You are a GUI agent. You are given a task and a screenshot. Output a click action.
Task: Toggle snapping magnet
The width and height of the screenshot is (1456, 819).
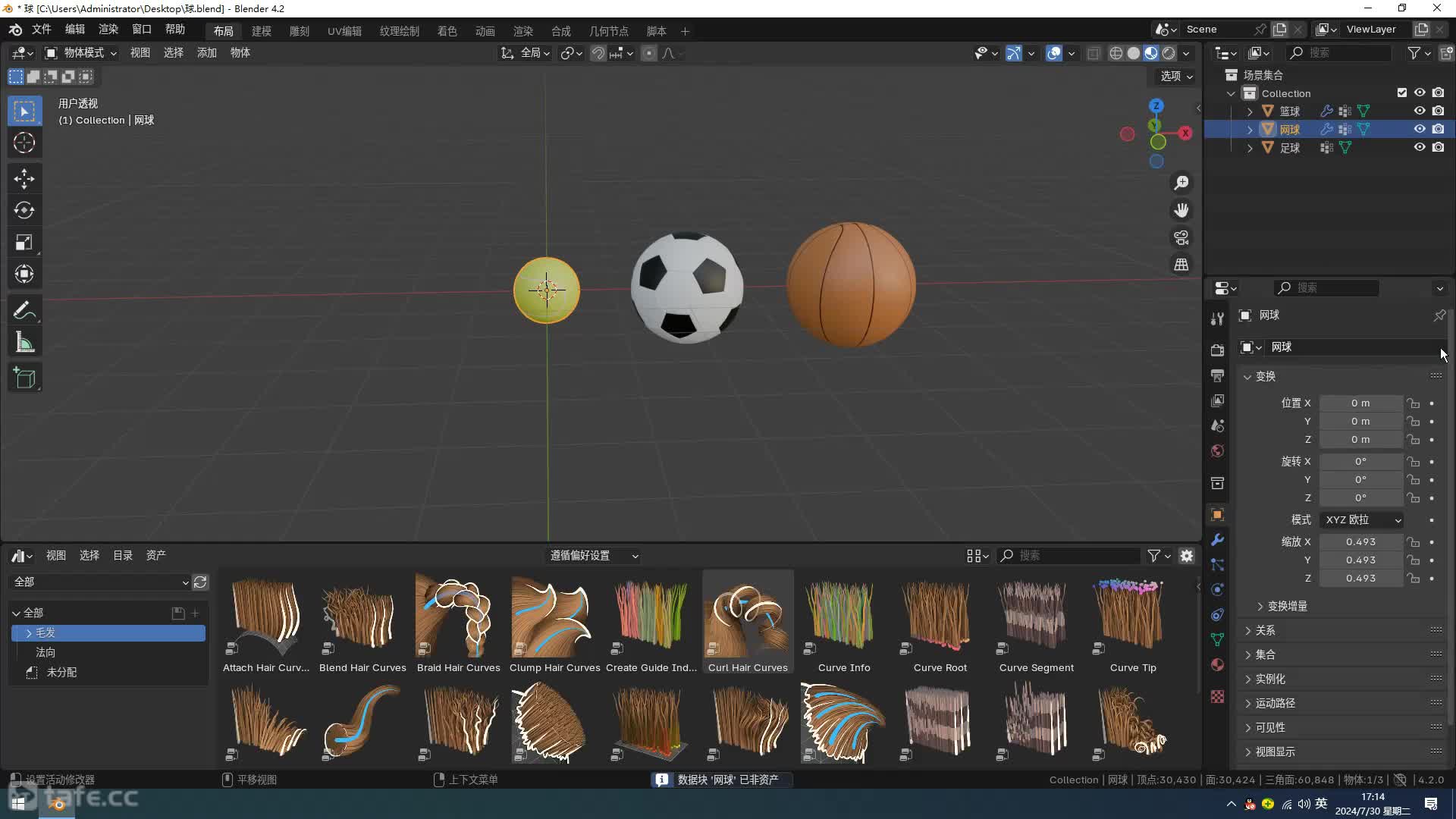click(x=598, y=53)
